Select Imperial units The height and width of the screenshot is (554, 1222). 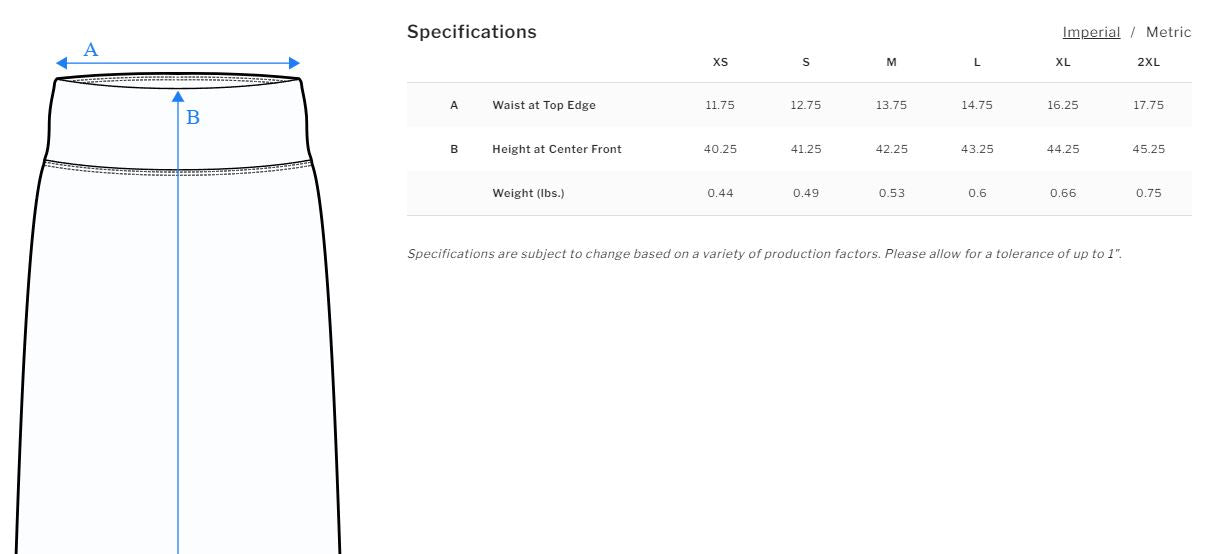coord(1091,32)
